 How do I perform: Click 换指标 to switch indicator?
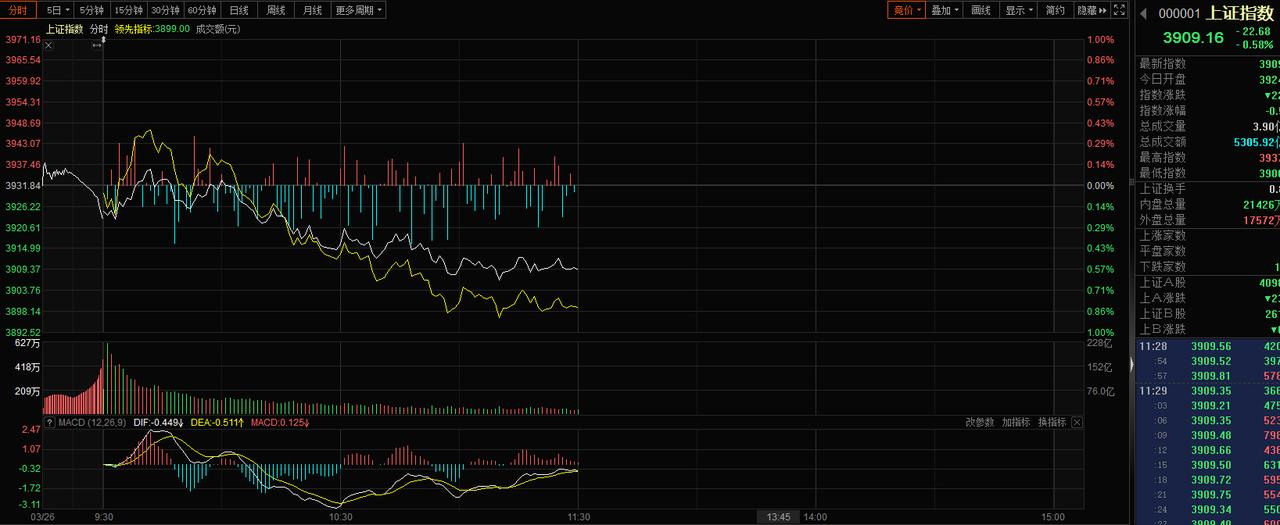tap(1052, 422)
